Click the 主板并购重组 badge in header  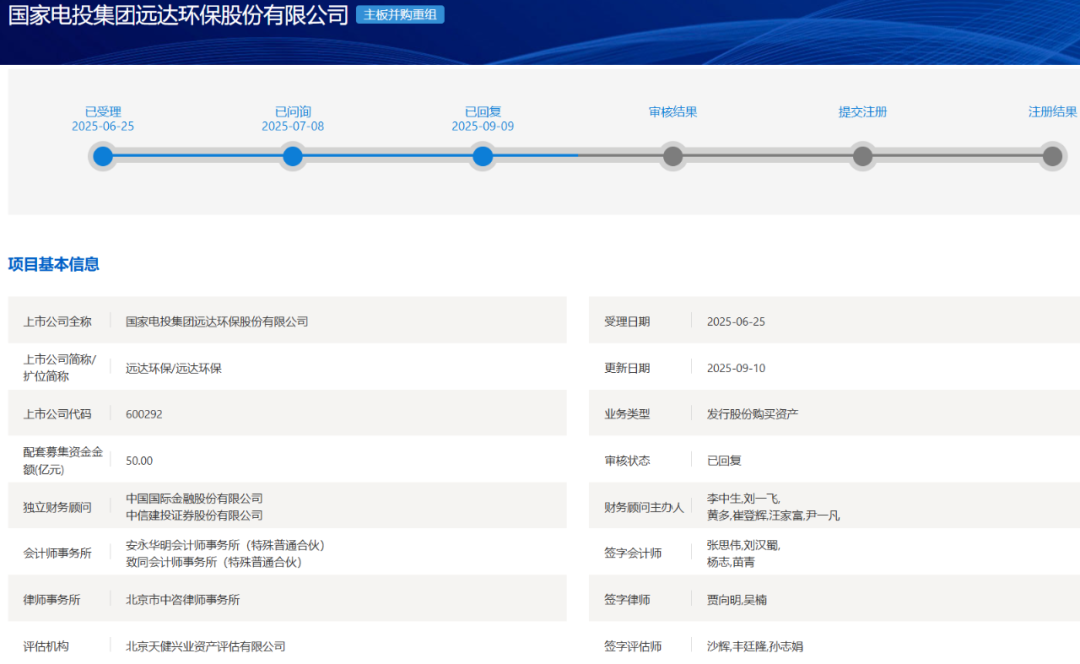pos(400,15)
